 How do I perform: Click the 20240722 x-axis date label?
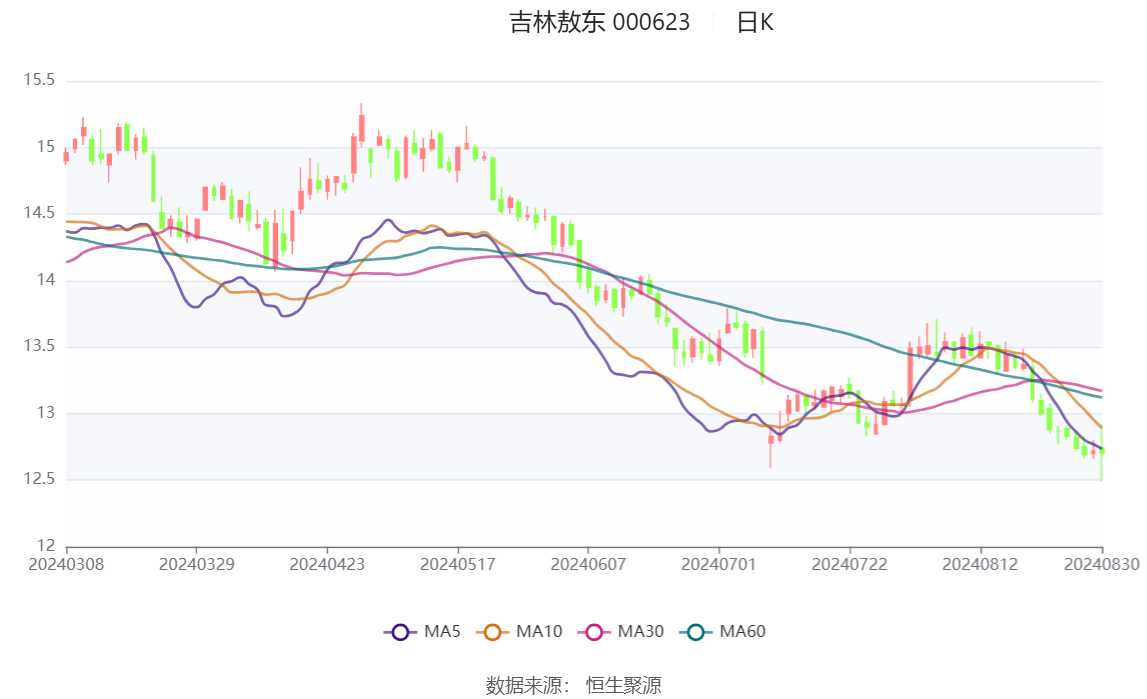point(849,564)
